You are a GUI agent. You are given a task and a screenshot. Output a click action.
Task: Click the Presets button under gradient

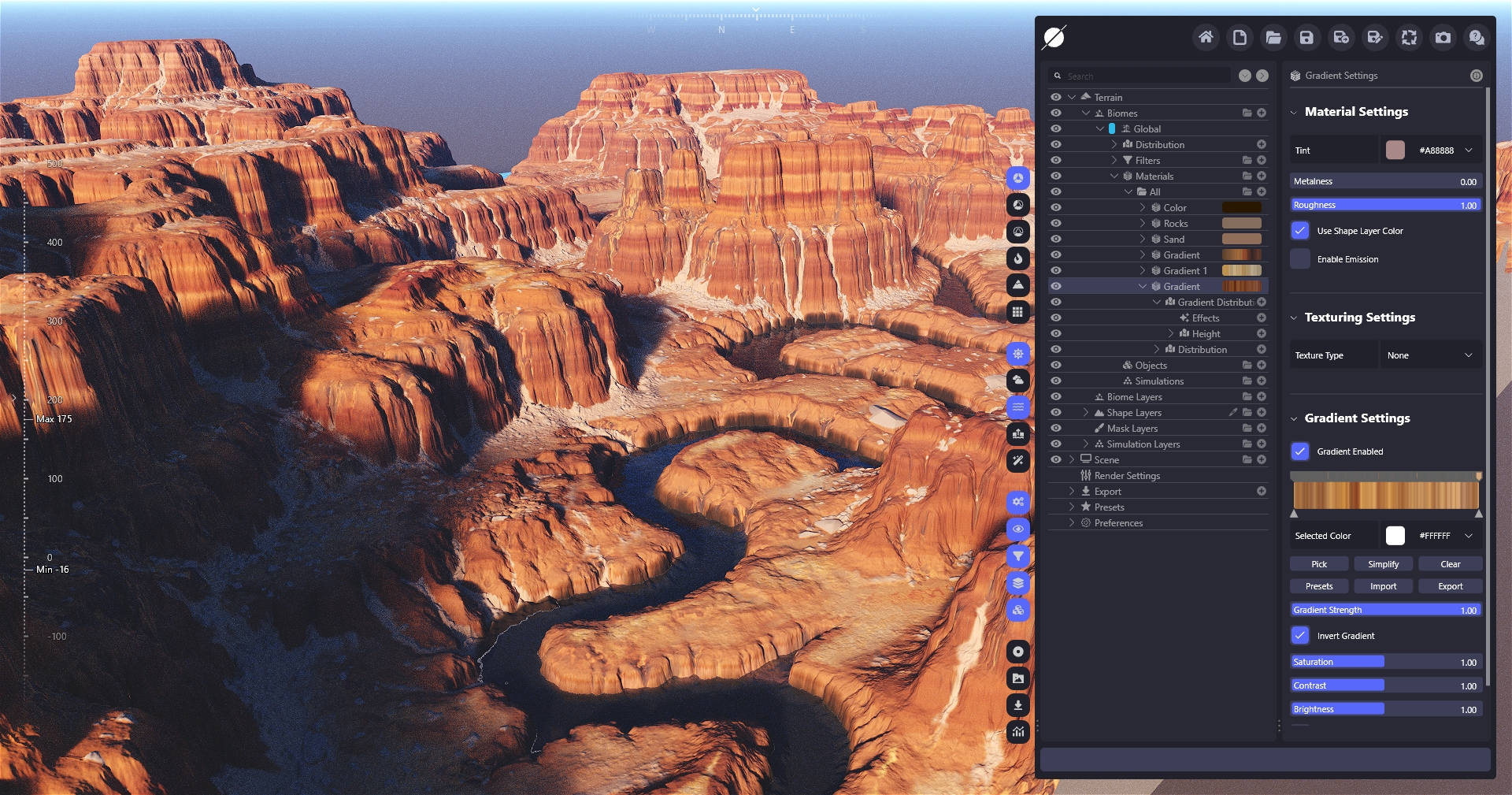coord(1319,586)
